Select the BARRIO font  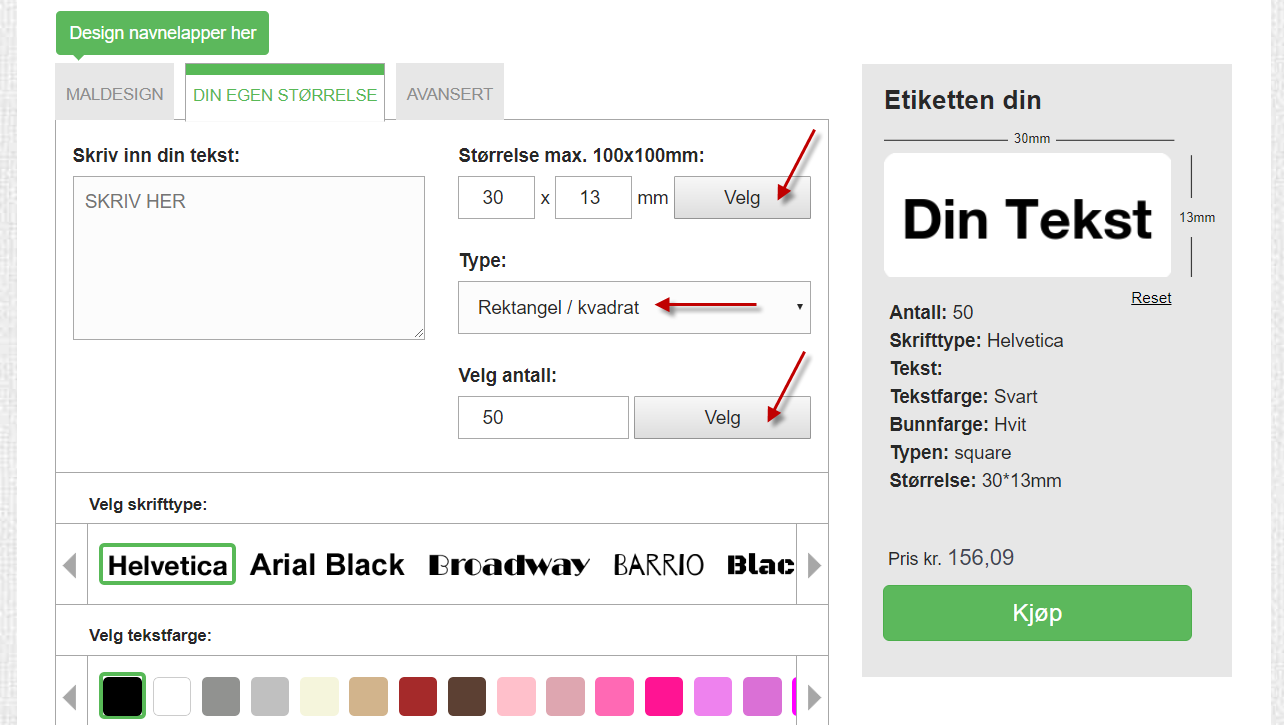[659, 565]
